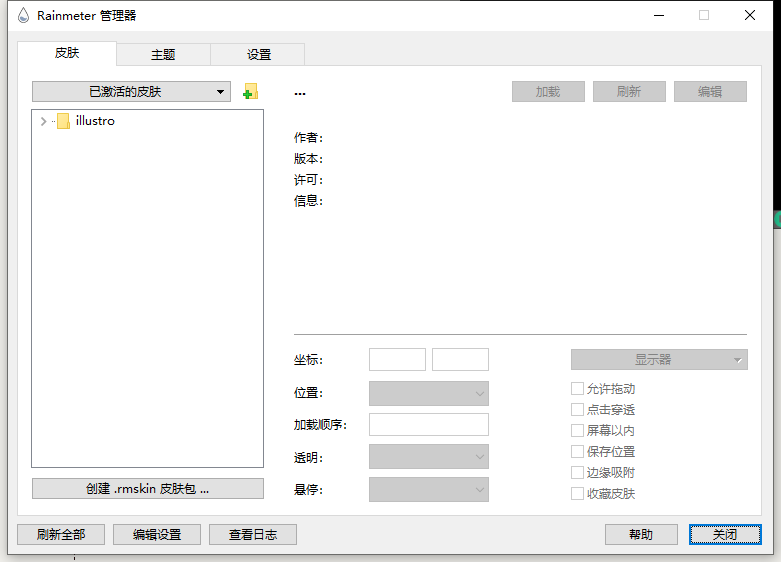781x562 pixels.
Task: Close the Rainmeter manager window
Action: [750, 15]
